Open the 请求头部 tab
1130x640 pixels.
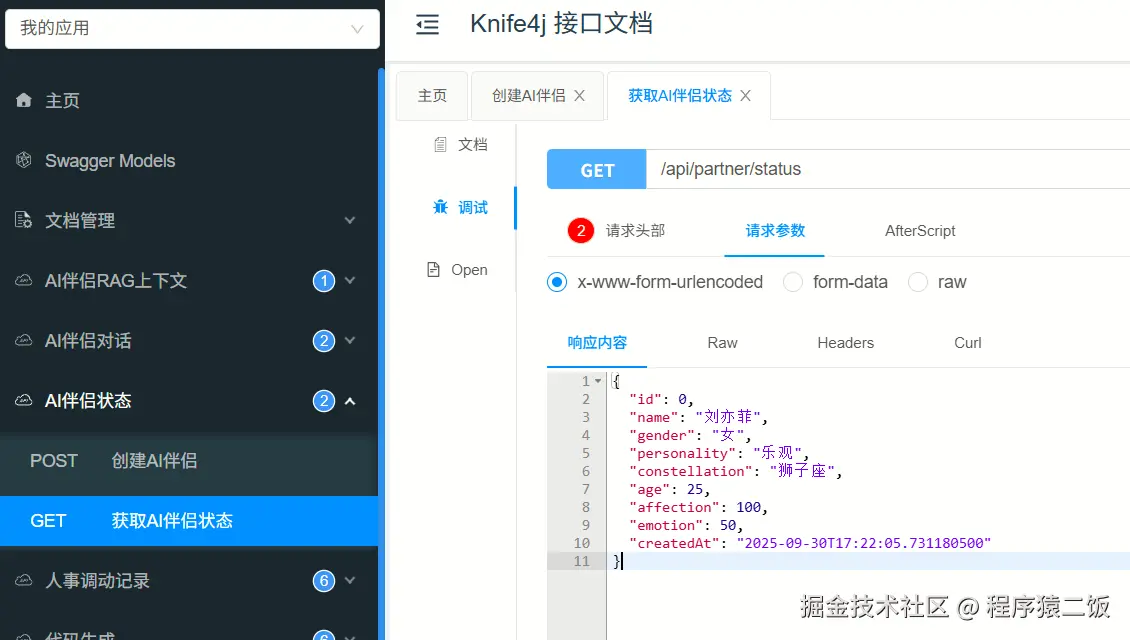(x=617, y=231)
